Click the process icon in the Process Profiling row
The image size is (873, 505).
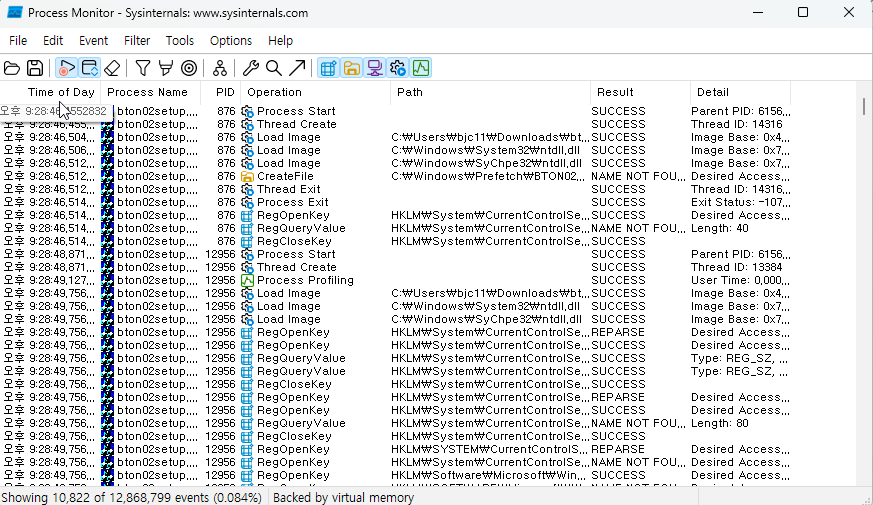[107, 281]
